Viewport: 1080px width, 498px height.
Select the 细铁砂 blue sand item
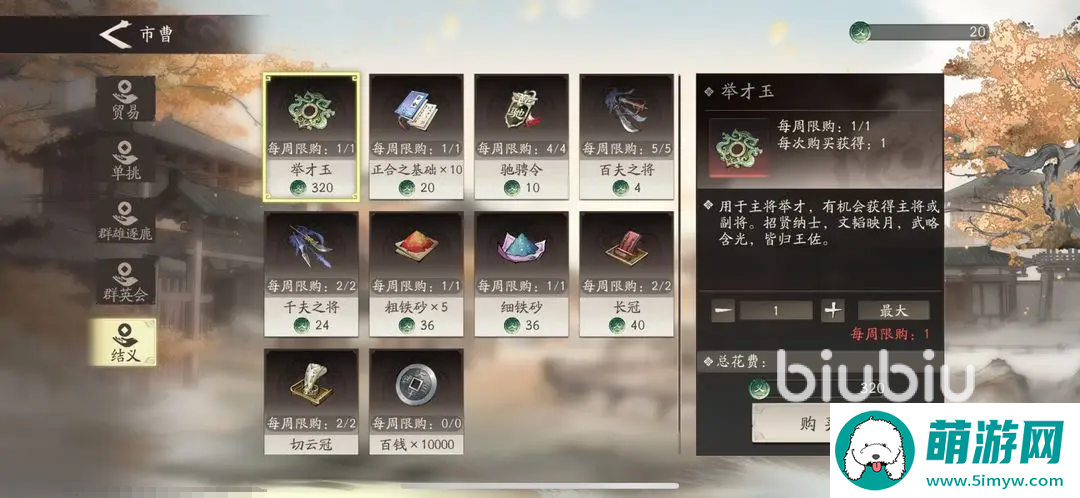click(521, 274)
